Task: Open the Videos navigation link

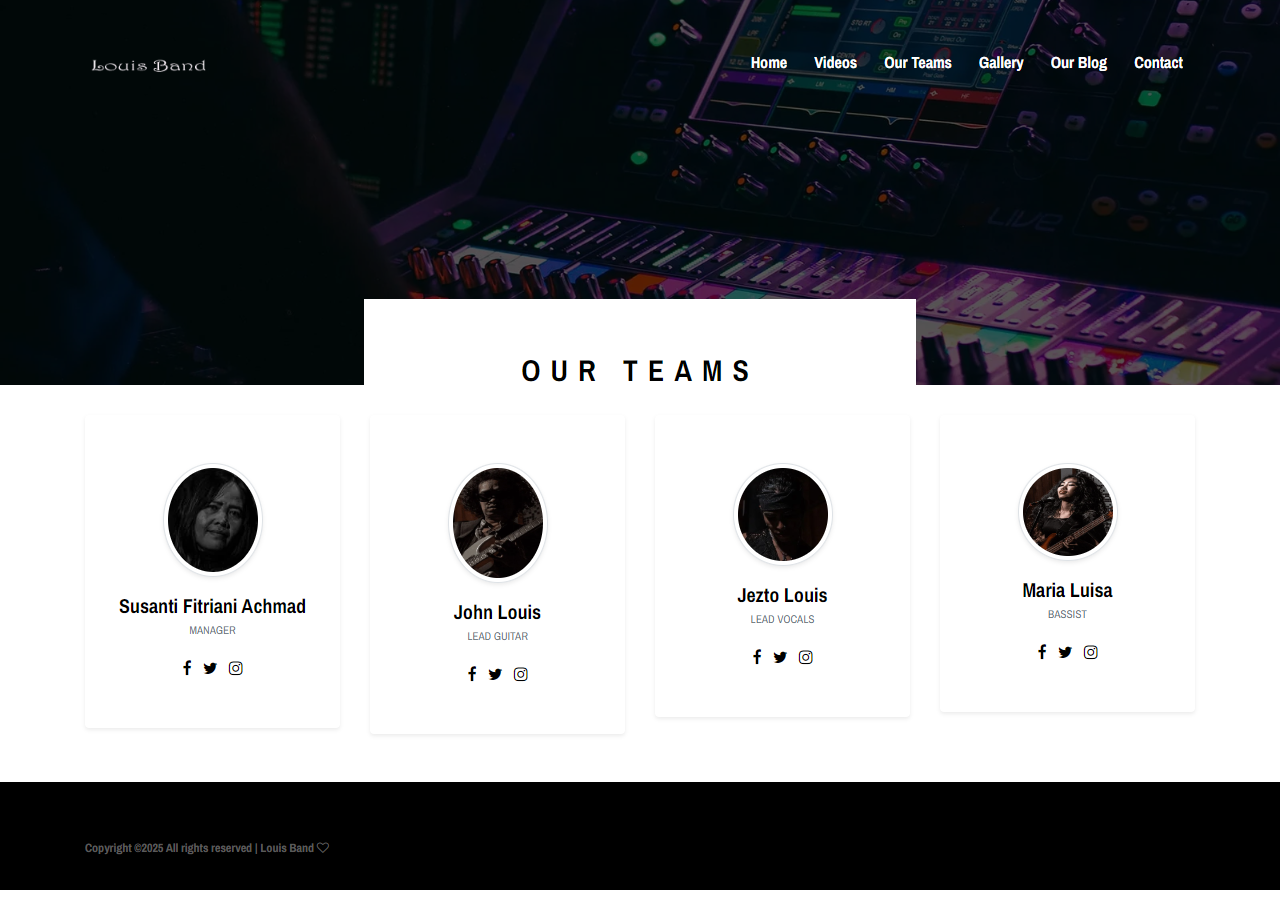Action: click(835, 63)
